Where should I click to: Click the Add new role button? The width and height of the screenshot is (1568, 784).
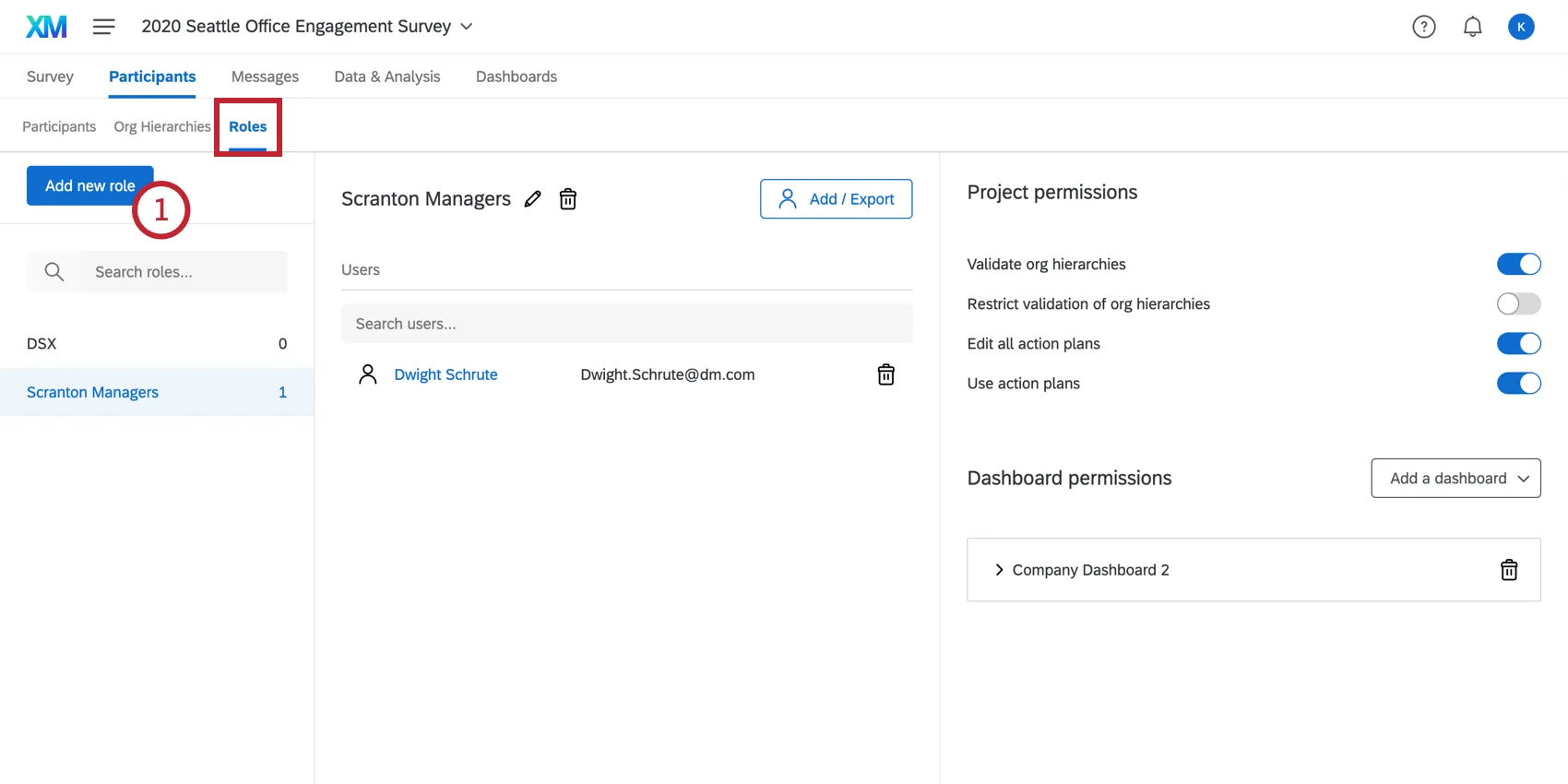pos(89,186)
